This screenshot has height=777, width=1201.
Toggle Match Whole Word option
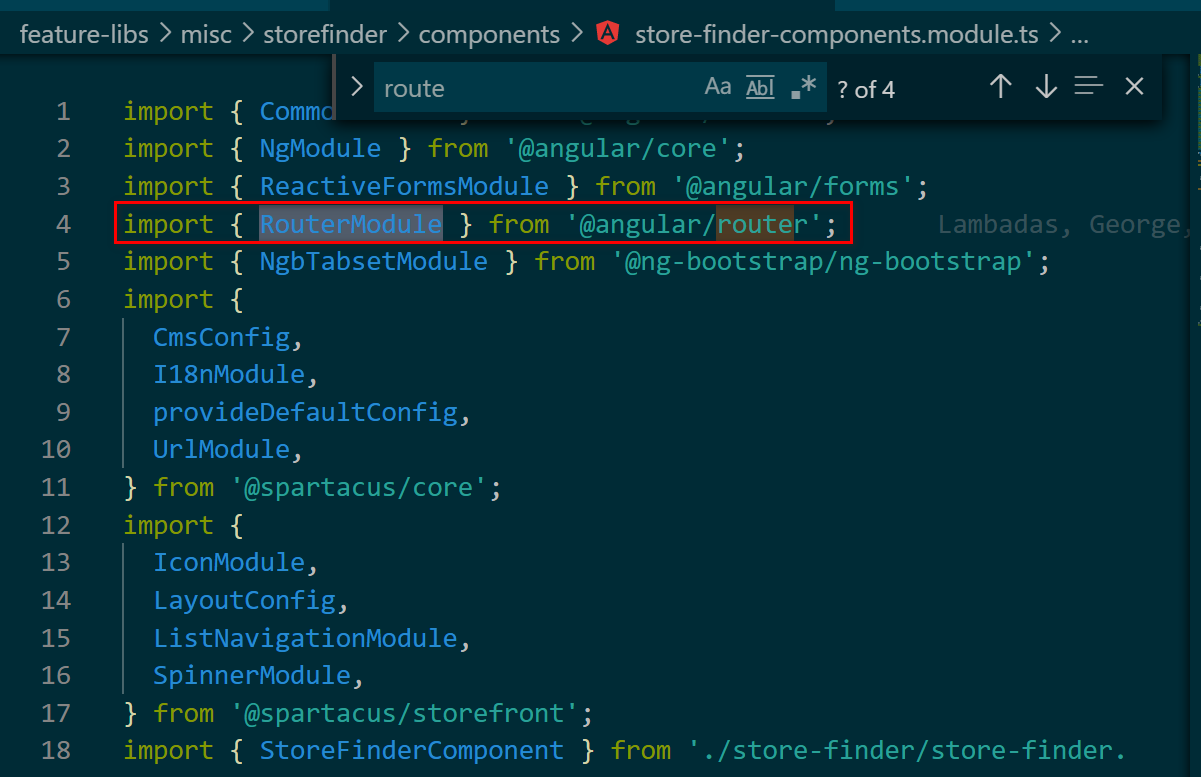pyautogui.click(x=761, y=87)
